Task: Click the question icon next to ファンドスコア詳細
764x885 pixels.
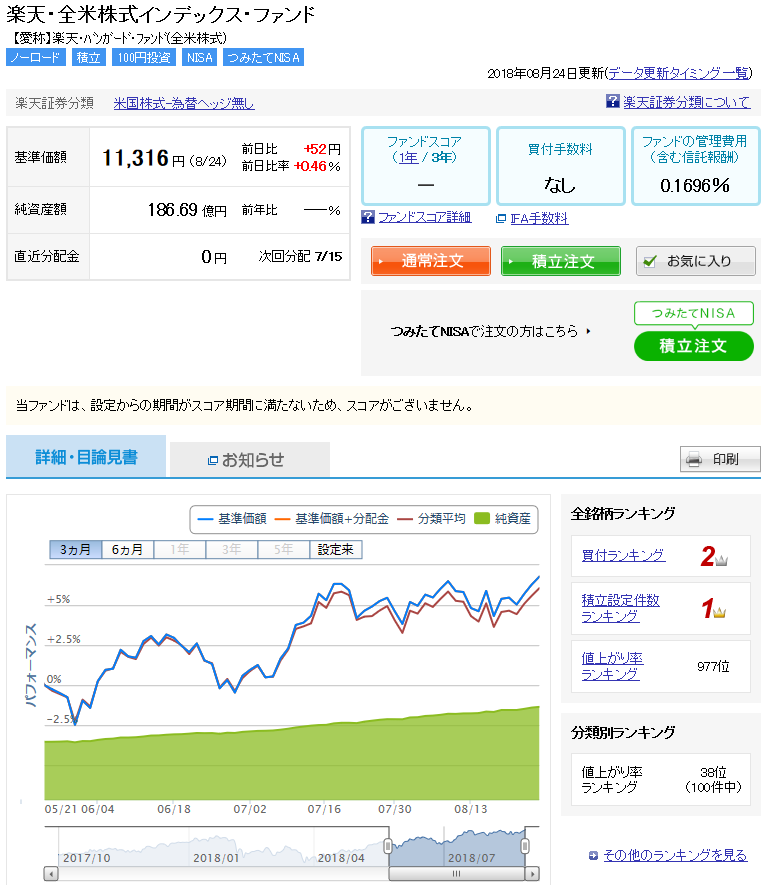Action: (x=367, y=217)
